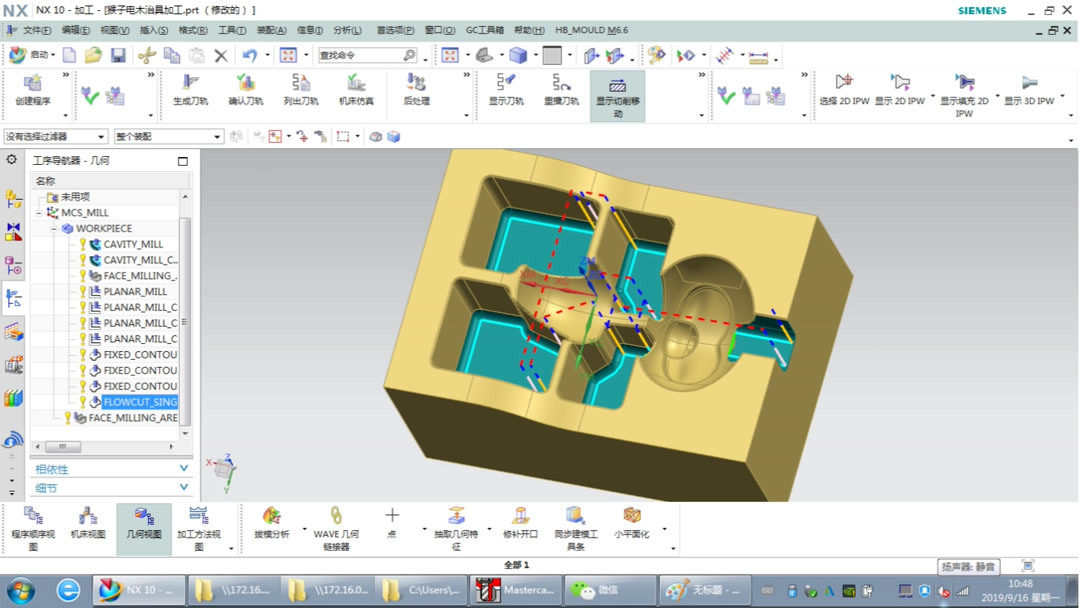Toggle off the 显示切削移动 highlighted button
Image resolution: width=1080 pixels, height=608 pixels.
coord(618,88)
